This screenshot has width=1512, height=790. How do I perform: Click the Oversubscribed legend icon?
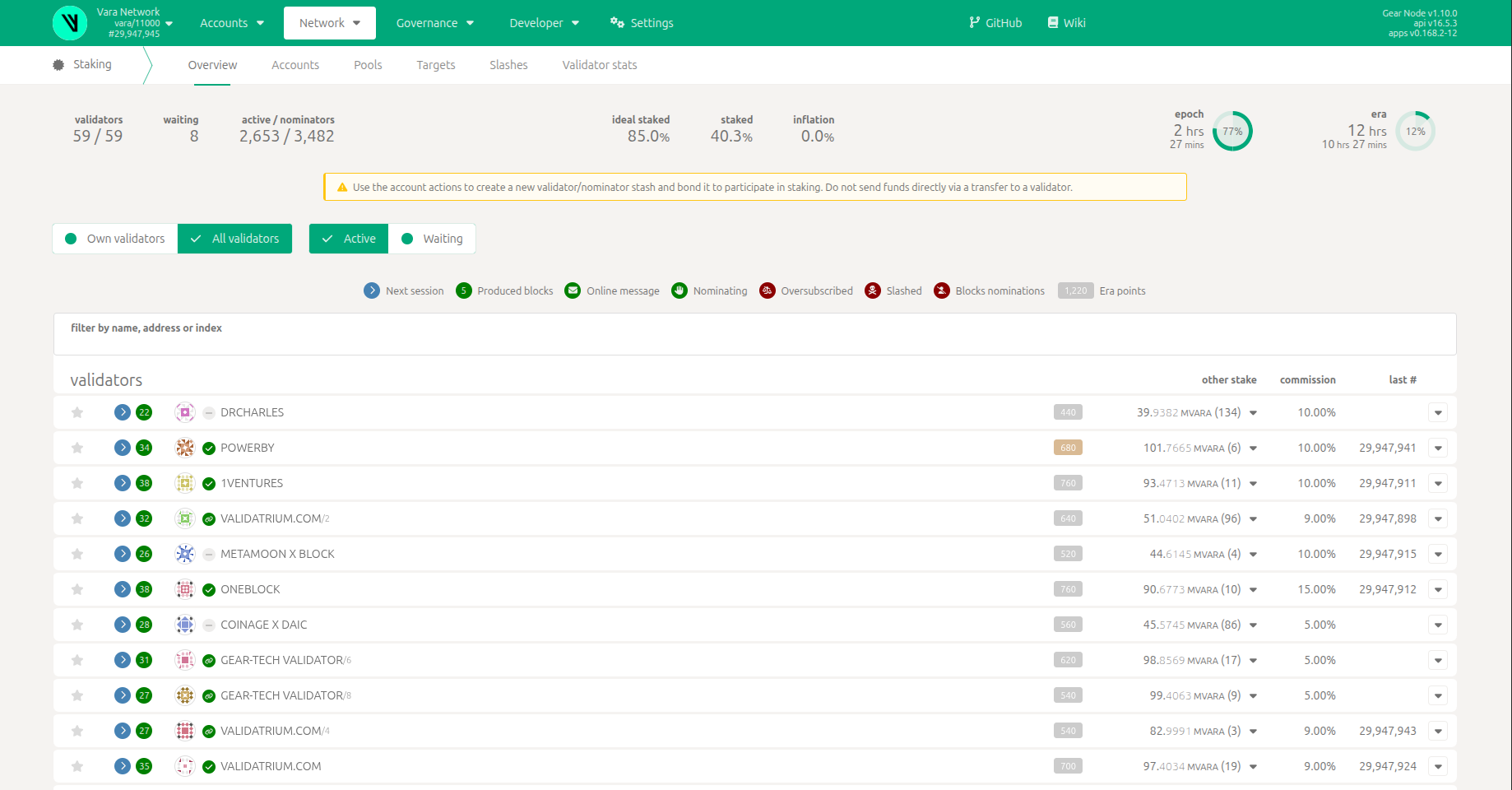click(768, 290)
